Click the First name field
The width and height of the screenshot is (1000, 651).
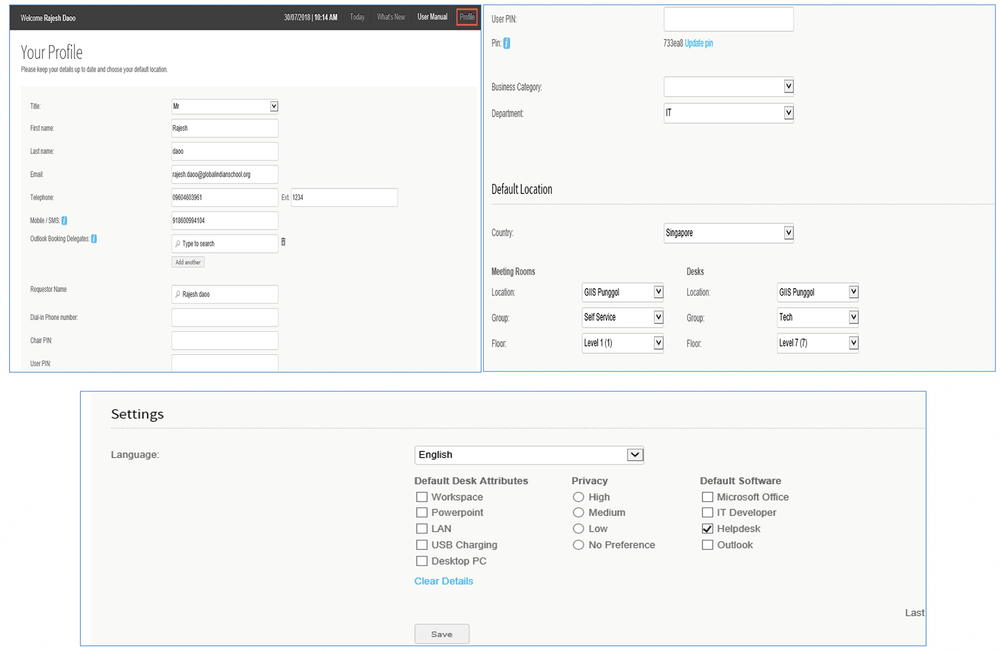click(224, 128)
